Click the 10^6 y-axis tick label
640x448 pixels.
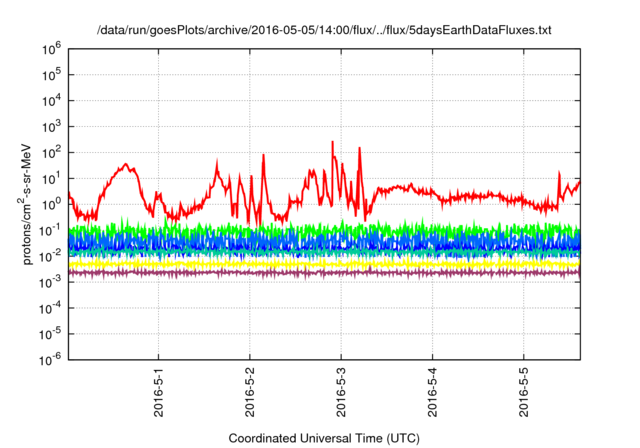coord(51,49)
